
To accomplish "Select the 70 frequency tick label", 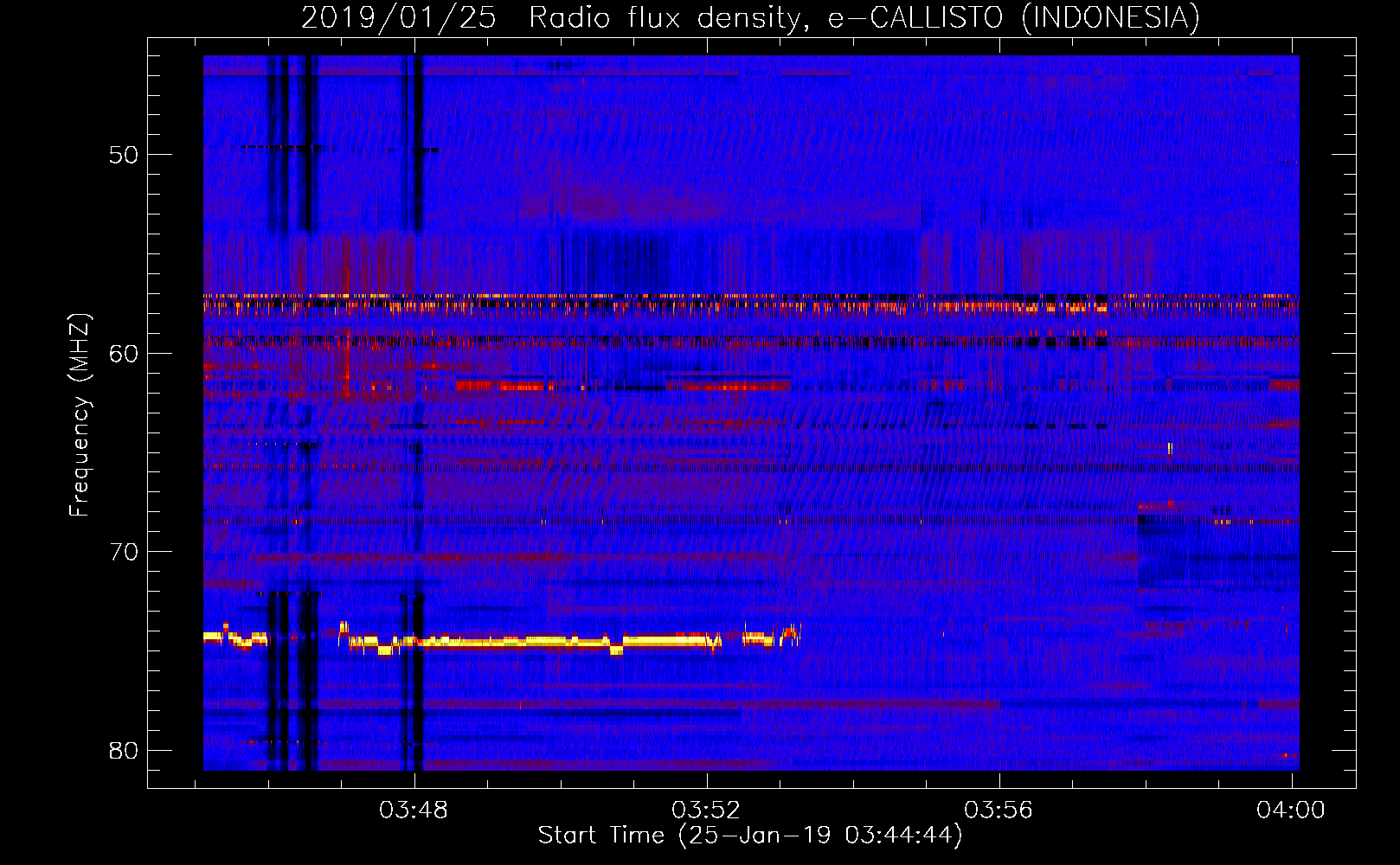I will [124, 551].
